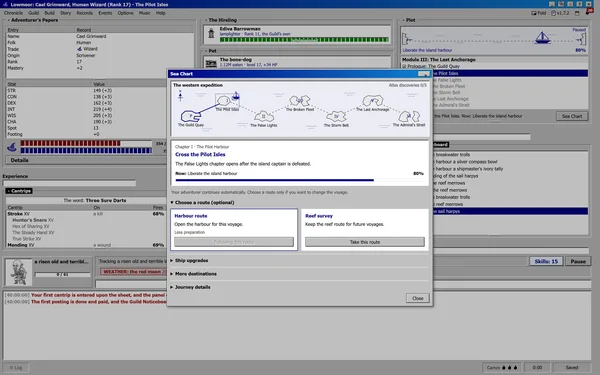Click the monster portrait thumbnail
Image resolution: width=600 pixels, height=375 pixels.
tap(18, 272)
